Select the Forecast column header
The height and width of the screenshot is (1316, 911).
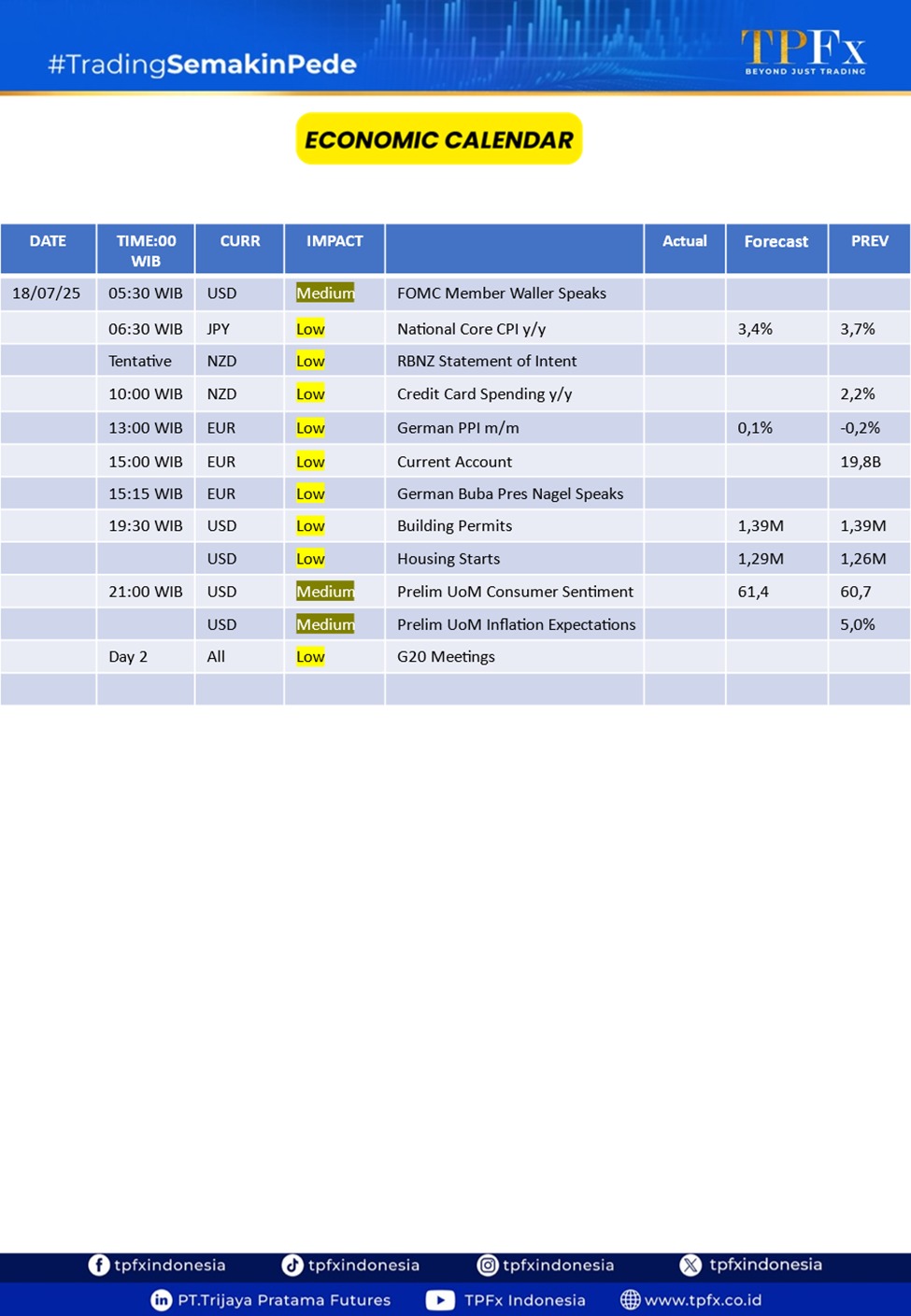coord(776,242)
